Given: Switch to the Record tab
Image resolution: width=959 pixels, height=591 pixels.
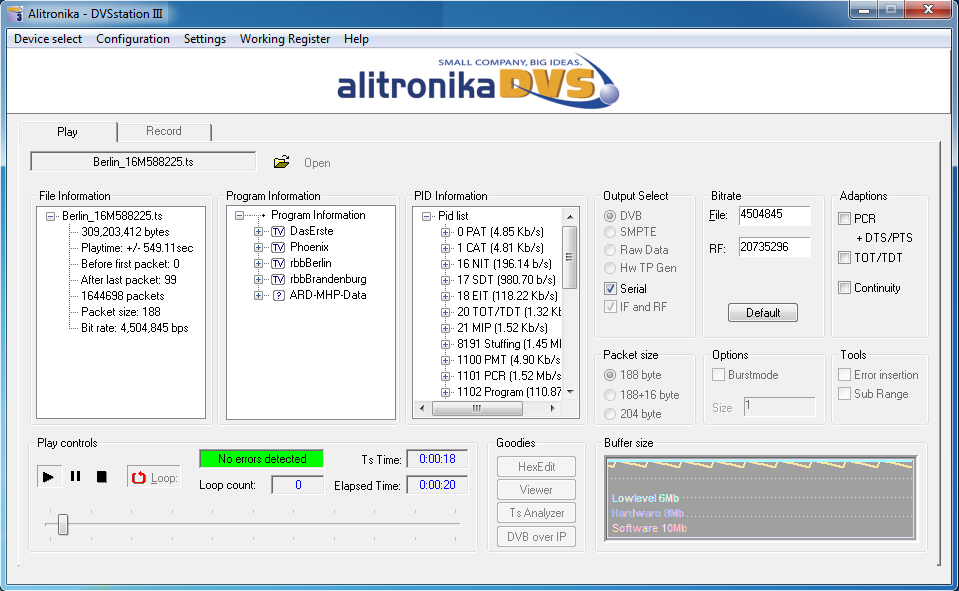Looking at the screenshot, I should pyautogui.click(x=164, y=131).
